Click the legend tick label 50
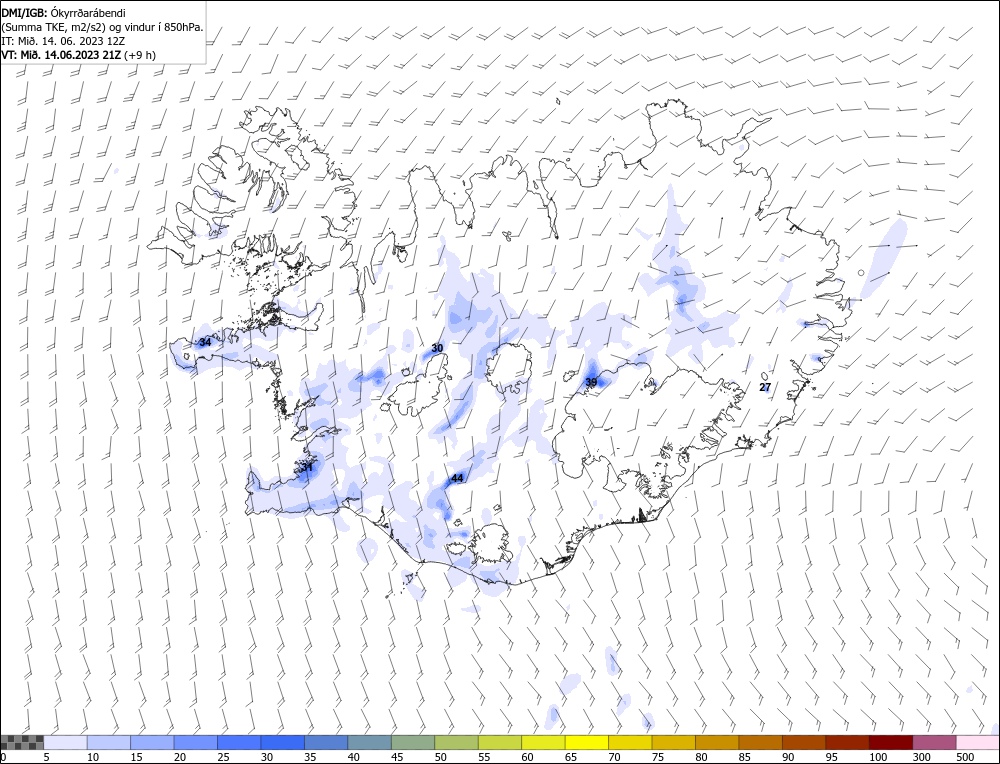The image size is (1000, 764). (x=441, y=757)
